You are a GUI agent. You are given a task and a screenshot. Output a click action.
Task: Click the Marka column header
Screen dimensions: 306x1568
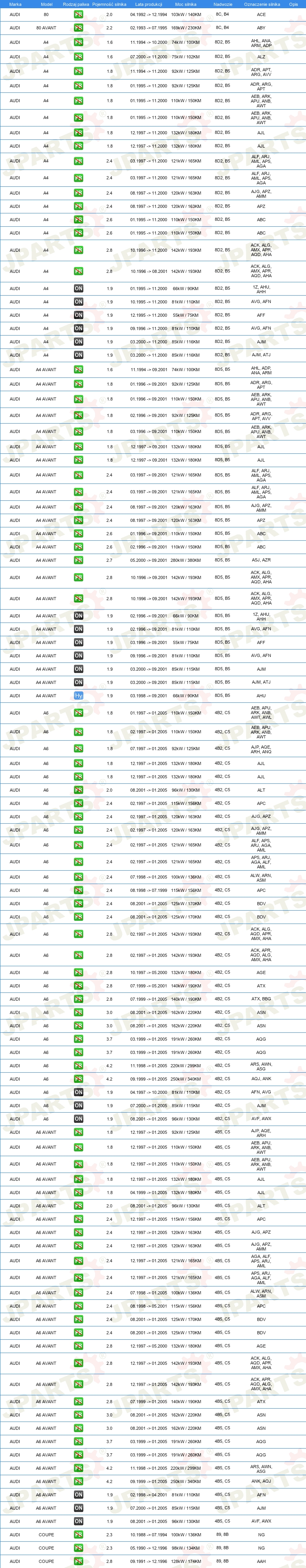click(15, 4)
